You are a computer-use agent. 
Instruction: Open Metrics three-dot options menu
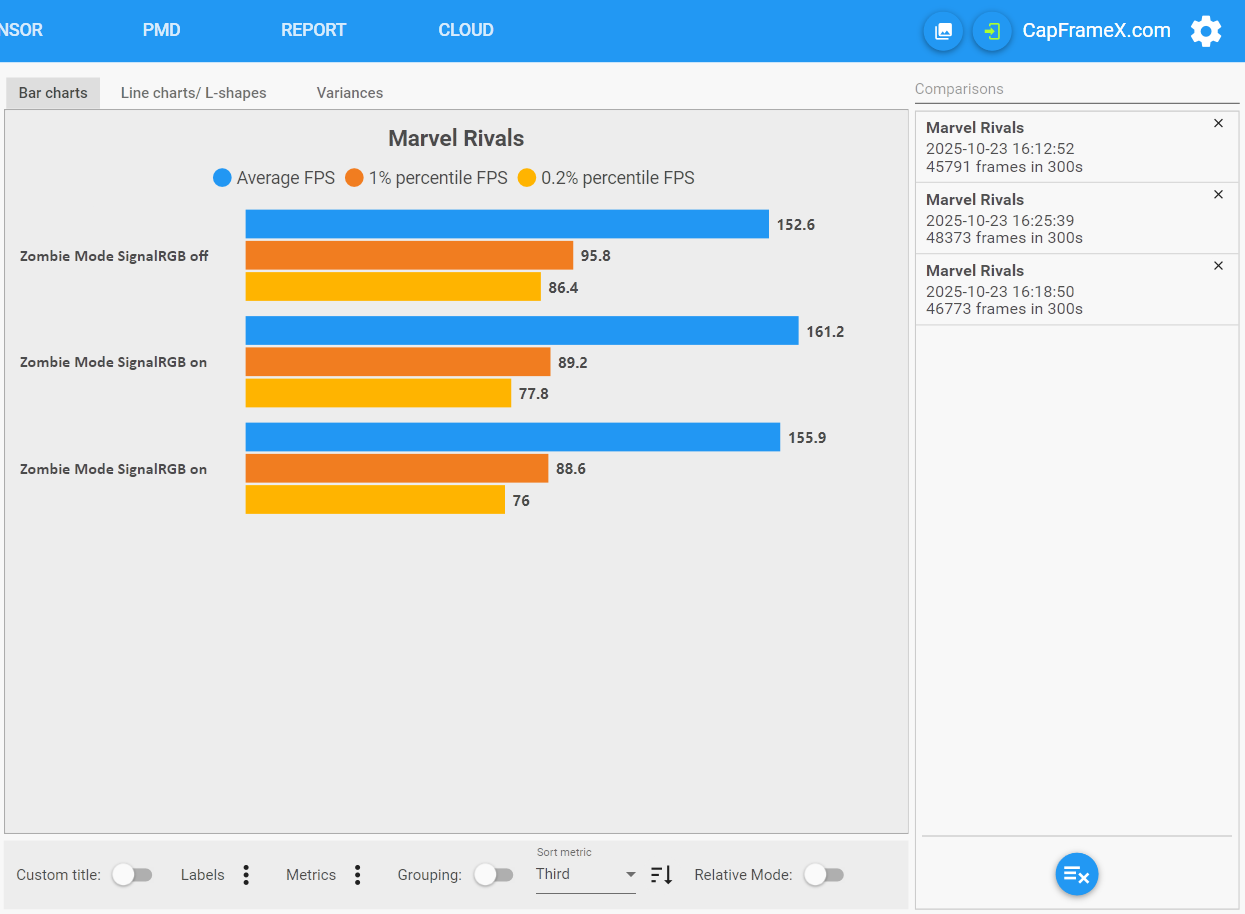(x=358, y=875)
